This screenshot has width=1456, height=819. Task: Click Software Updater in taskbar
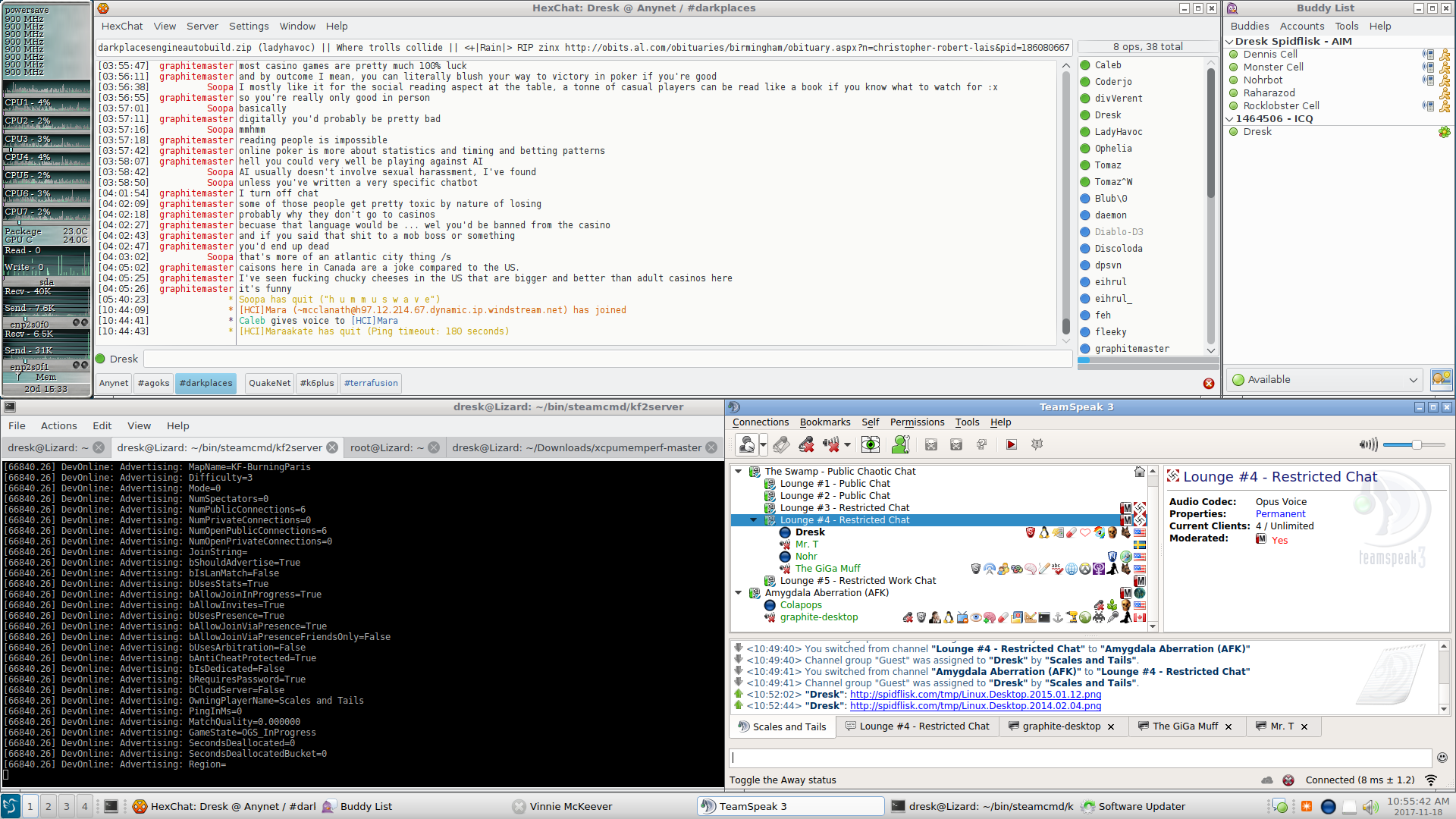[x=1133, y=806]
